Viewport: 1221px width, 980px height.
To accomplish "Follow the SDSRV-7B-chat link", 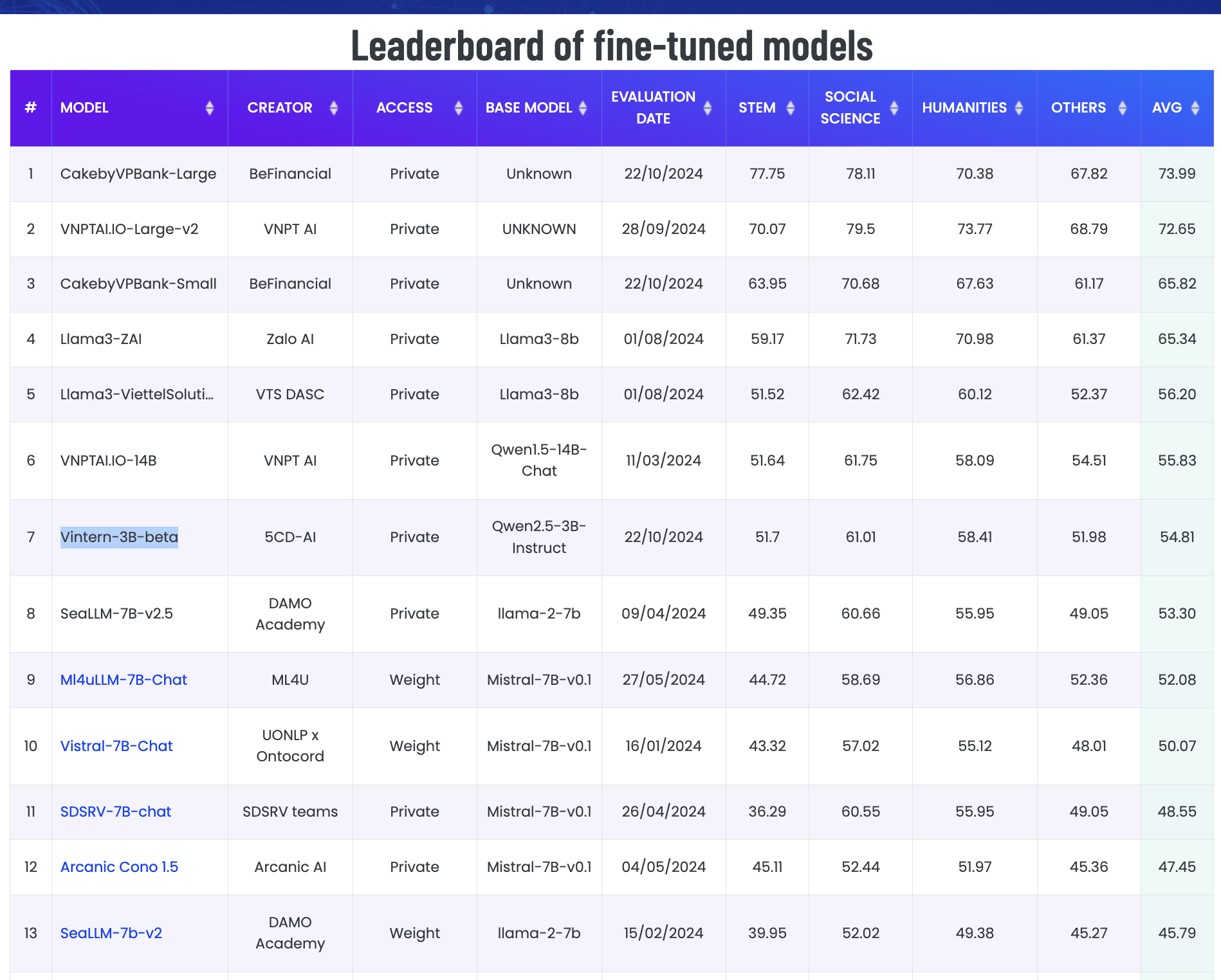I will pyautogui.click(x=116, y=812).
